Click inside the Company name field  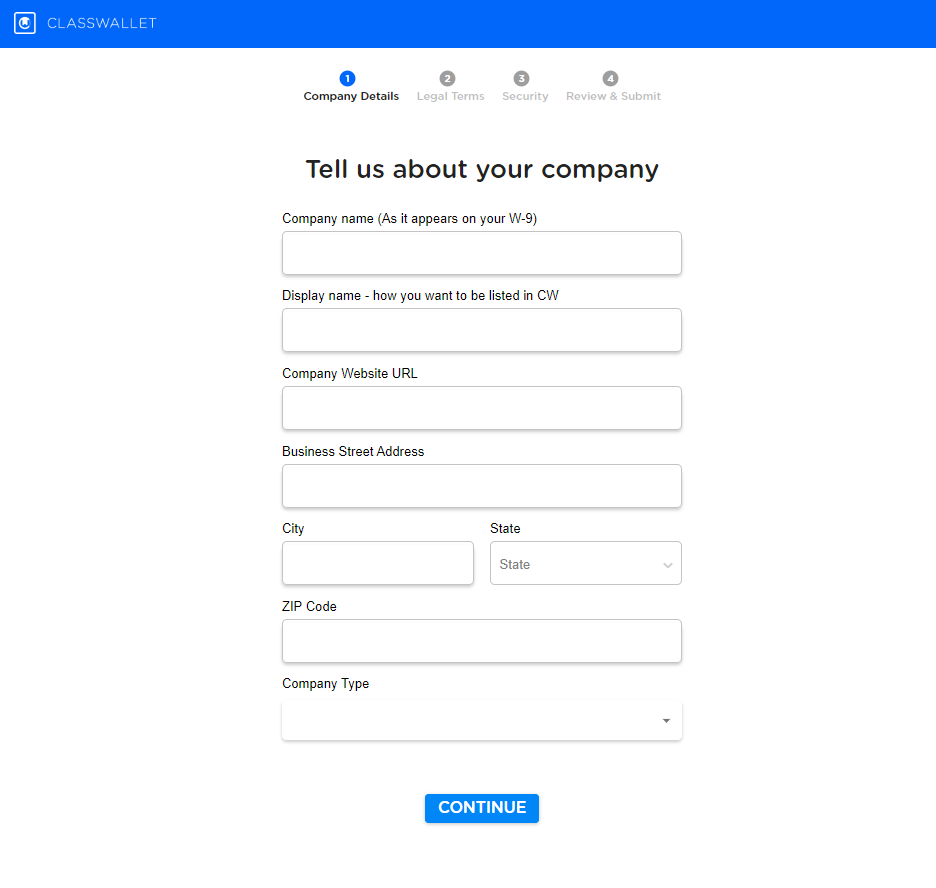481,252
